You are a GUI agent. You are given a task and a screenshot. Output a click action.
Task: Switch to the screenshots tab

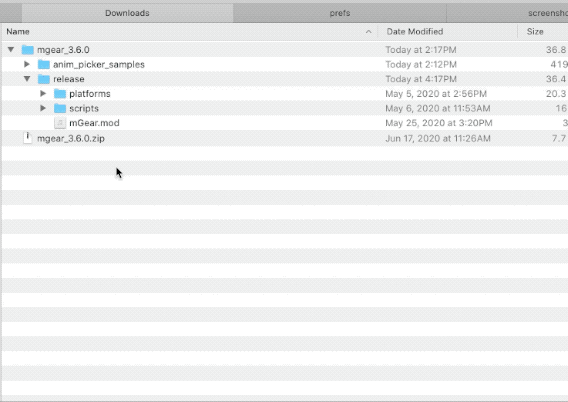(508, 13)
